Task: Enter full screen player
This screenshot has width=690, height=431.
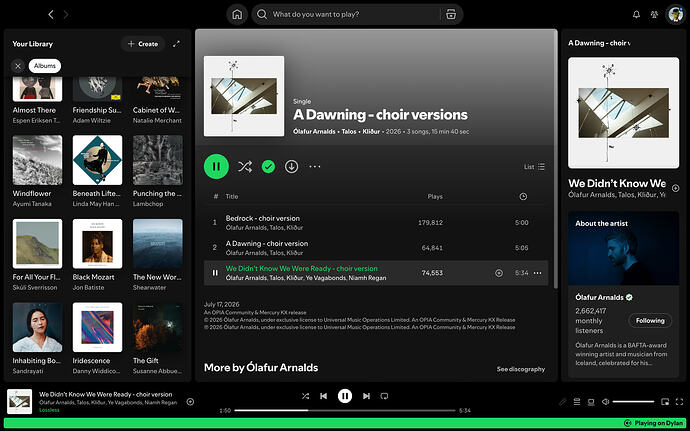Action: (679, 402)
